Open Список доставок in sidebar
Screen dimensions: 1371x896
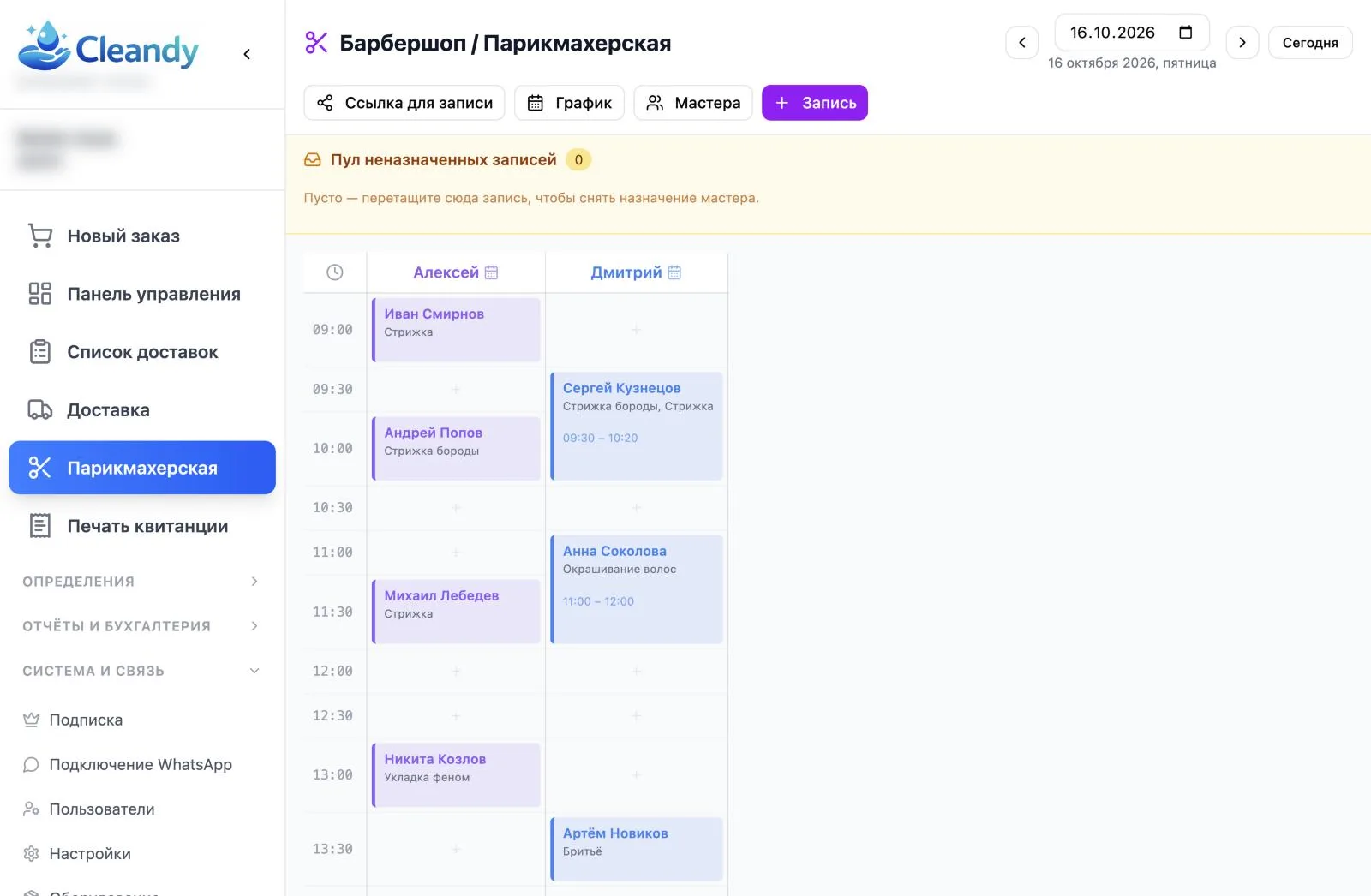tap(142, 352)
